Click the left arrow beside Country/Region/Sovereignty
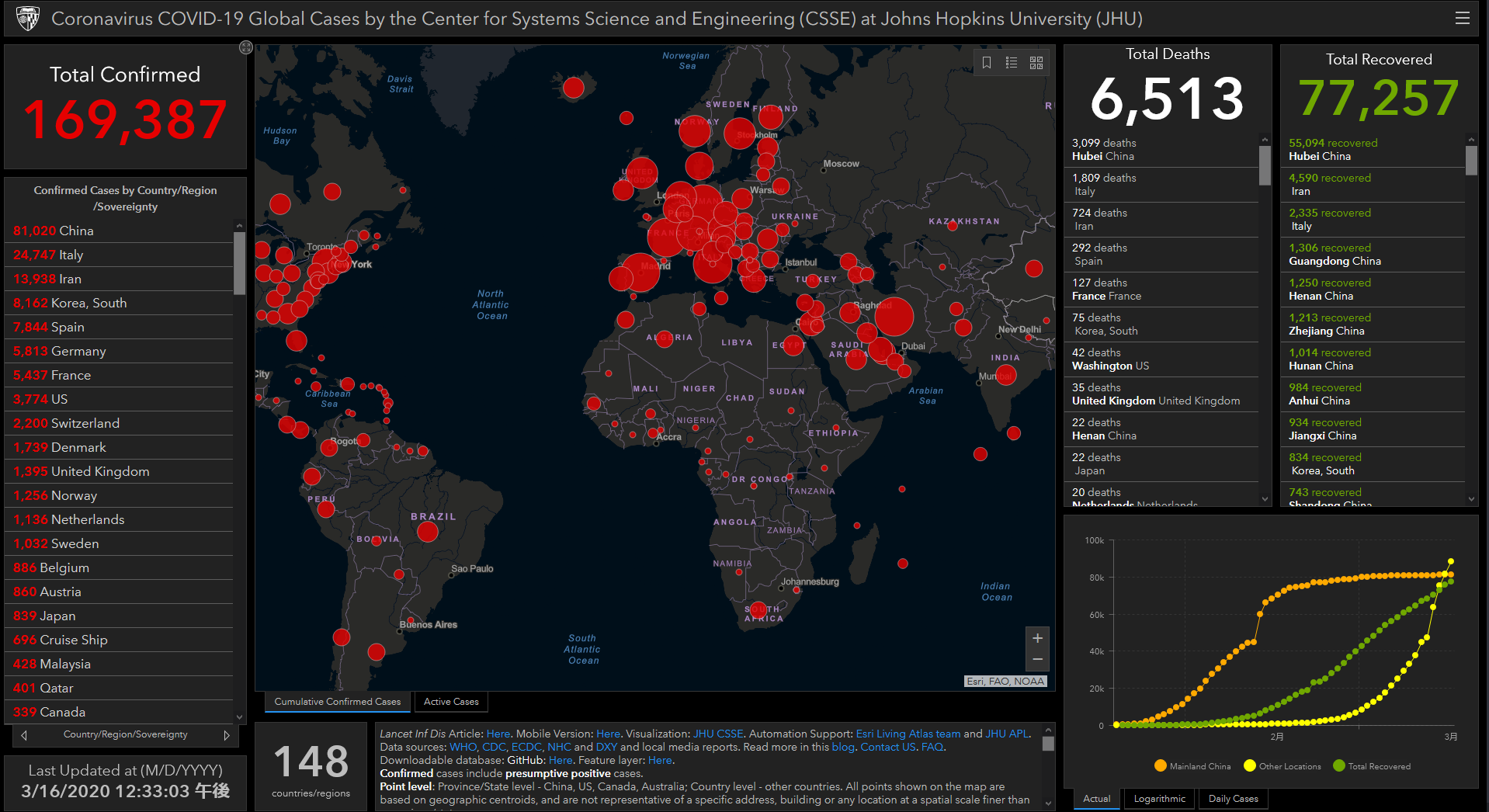1489x812 pixels. (x=24, y=735)
